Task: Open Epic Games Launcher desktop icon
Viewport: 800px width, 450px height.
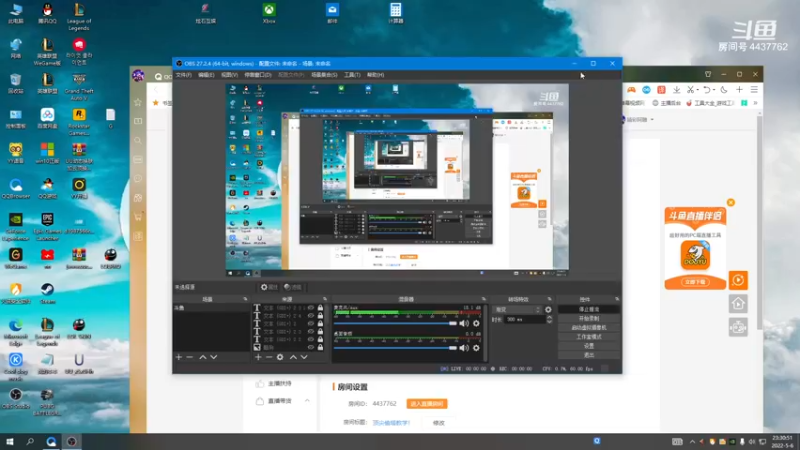Action: [47, 226]
